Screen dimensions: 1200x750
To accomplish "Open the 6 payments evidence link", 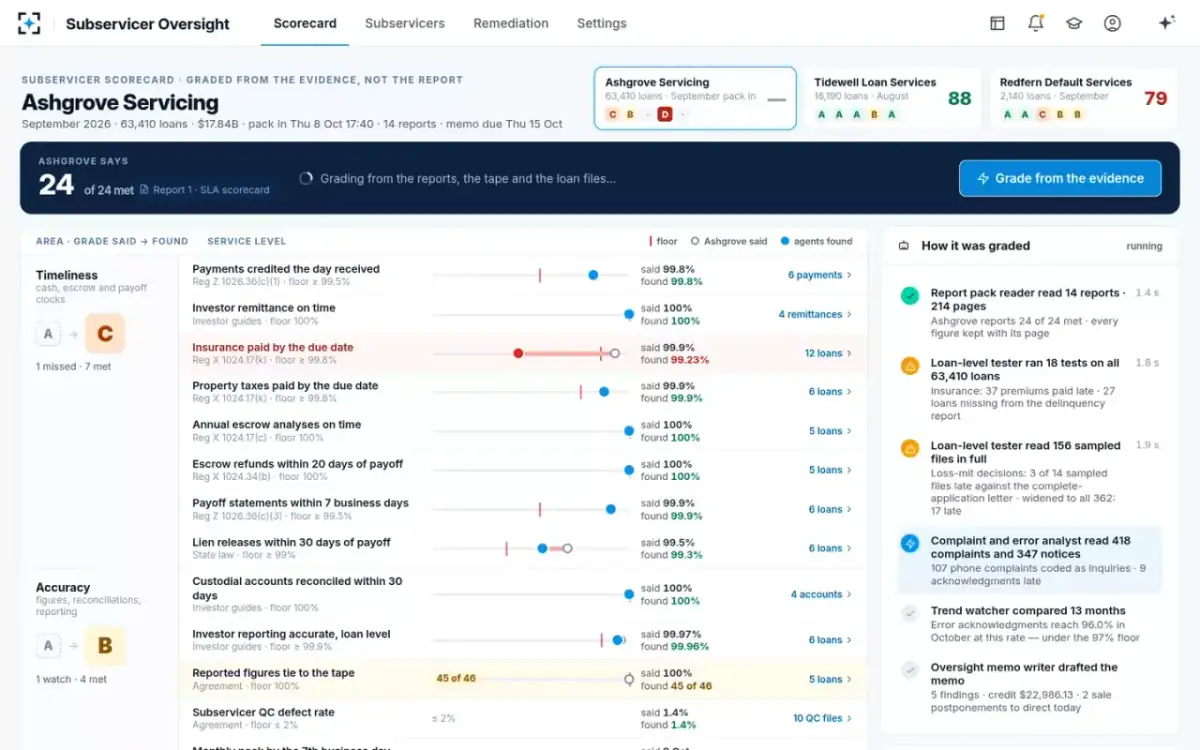I will pyautogui.click(x=820, y=275).
